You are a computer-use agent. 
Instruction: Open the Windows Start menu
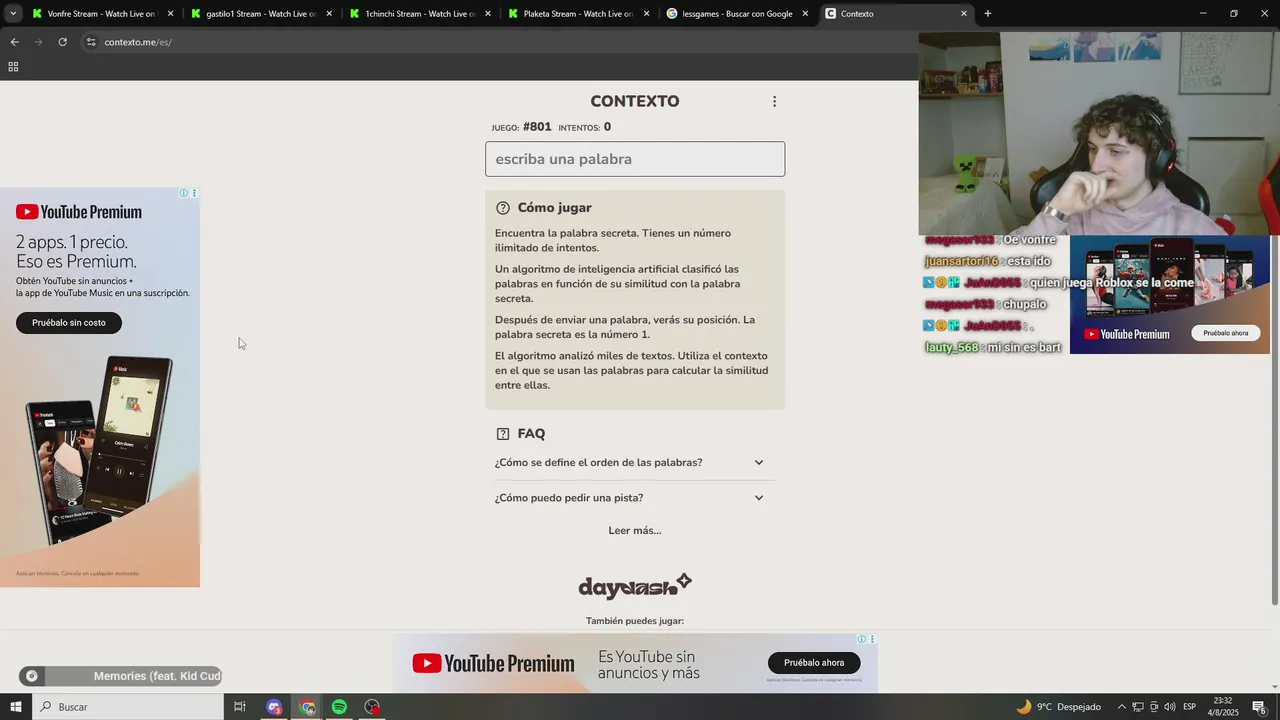(x=15, y=707)
